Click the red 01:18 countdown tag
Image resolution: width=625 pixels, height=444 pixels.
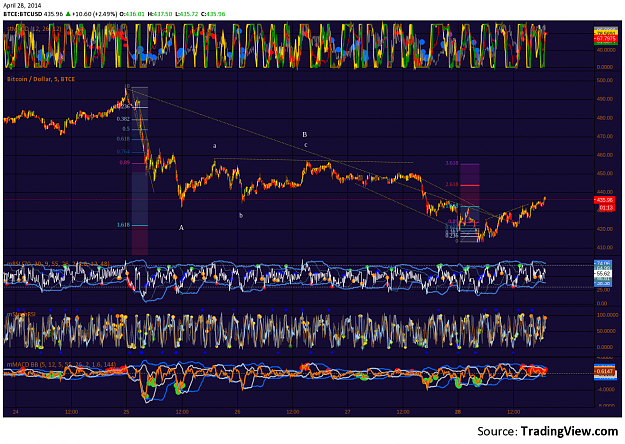tap(605, 208)
